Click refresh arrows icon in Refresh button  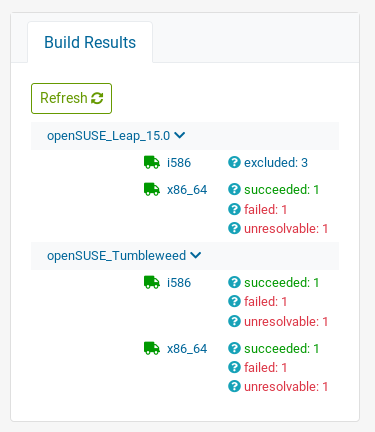[97, 98]
